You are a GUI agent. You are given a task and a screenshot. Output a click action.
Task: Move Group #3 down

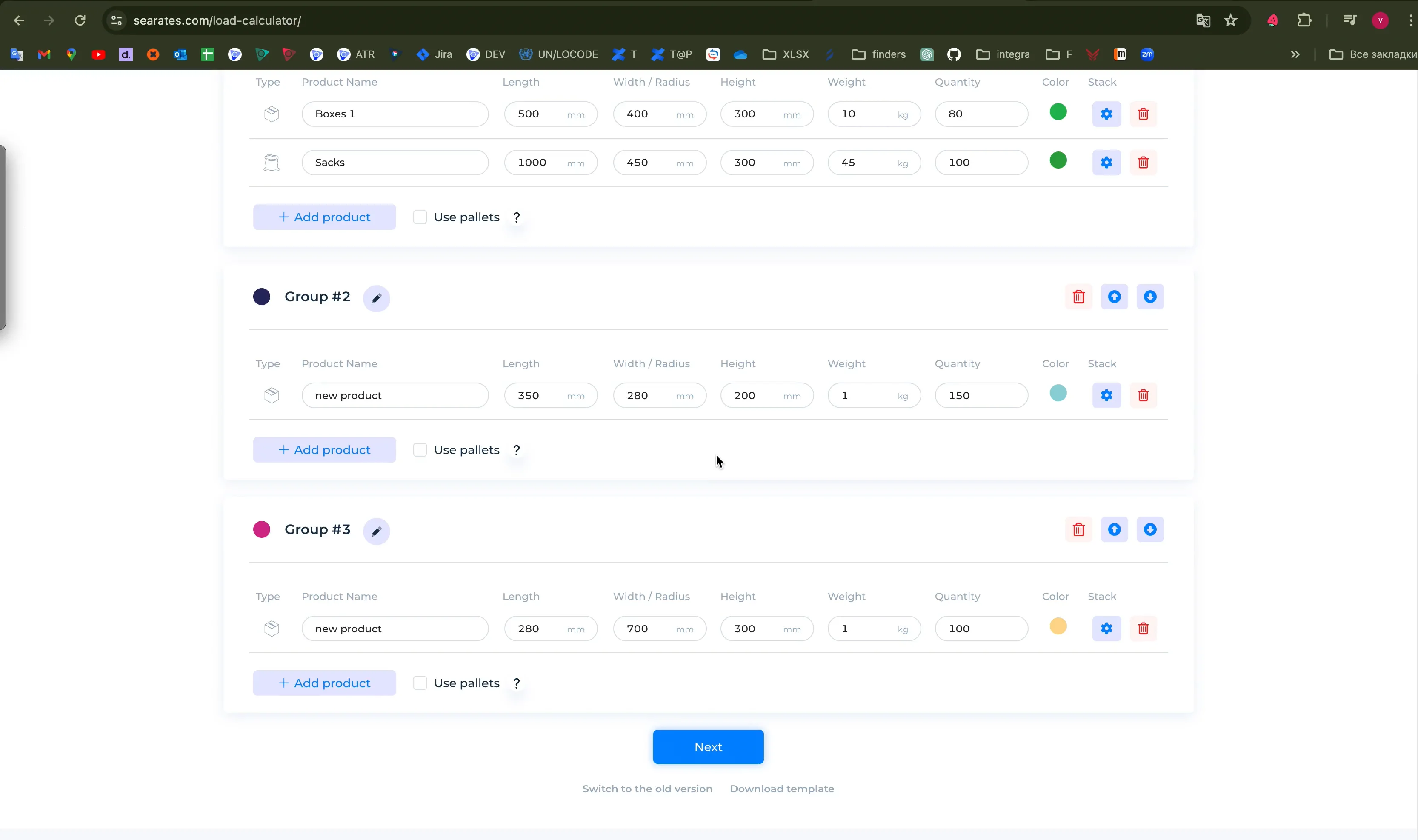click(1150, 529)
